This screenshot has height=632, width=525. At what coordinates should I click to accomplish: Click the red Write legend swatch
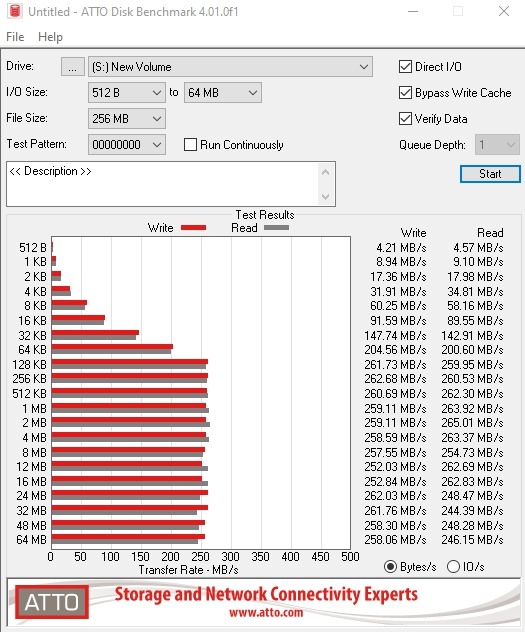(193, 228)
